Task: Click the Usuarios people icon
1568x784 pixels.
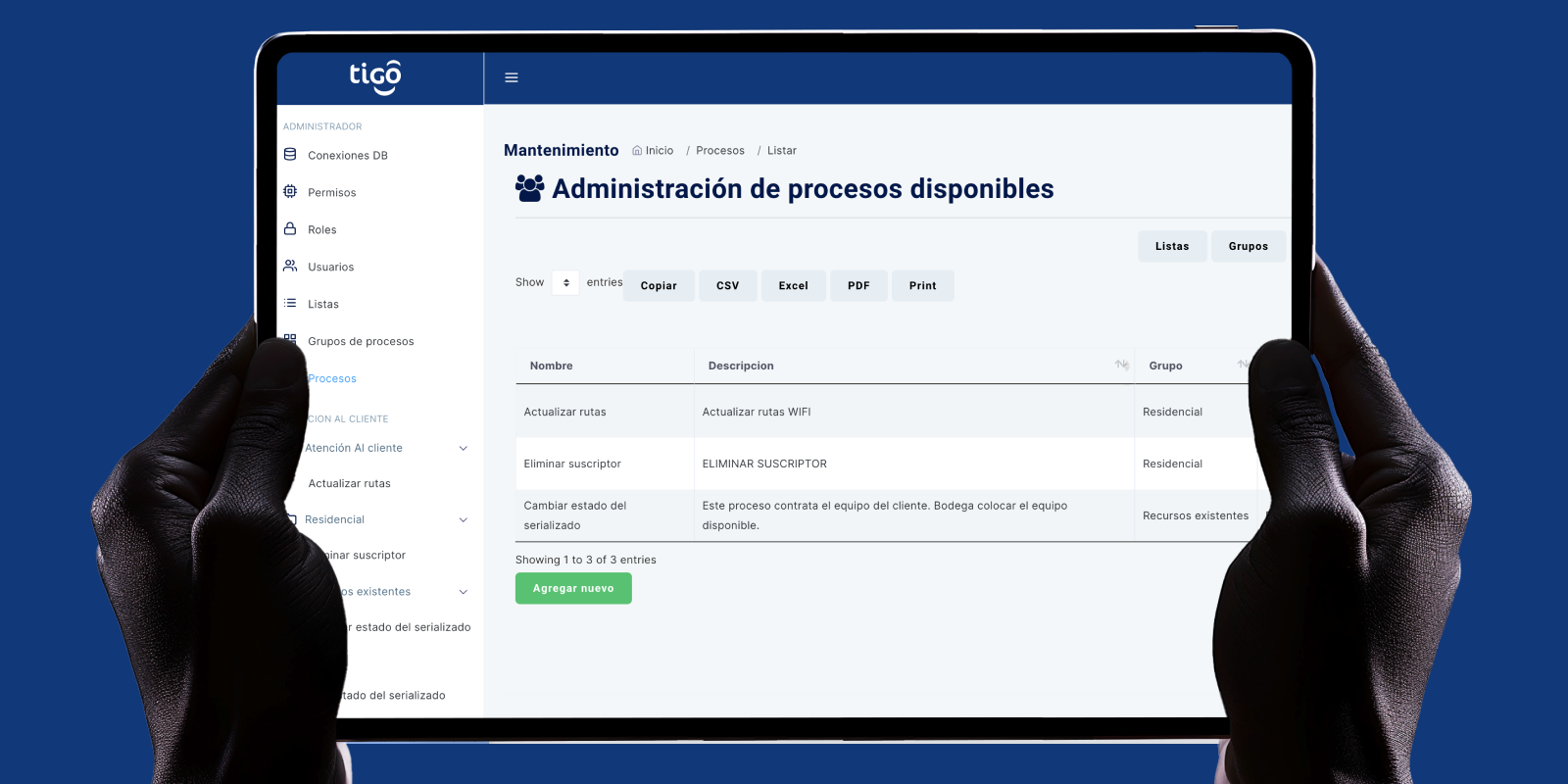Action: point(290,267)
